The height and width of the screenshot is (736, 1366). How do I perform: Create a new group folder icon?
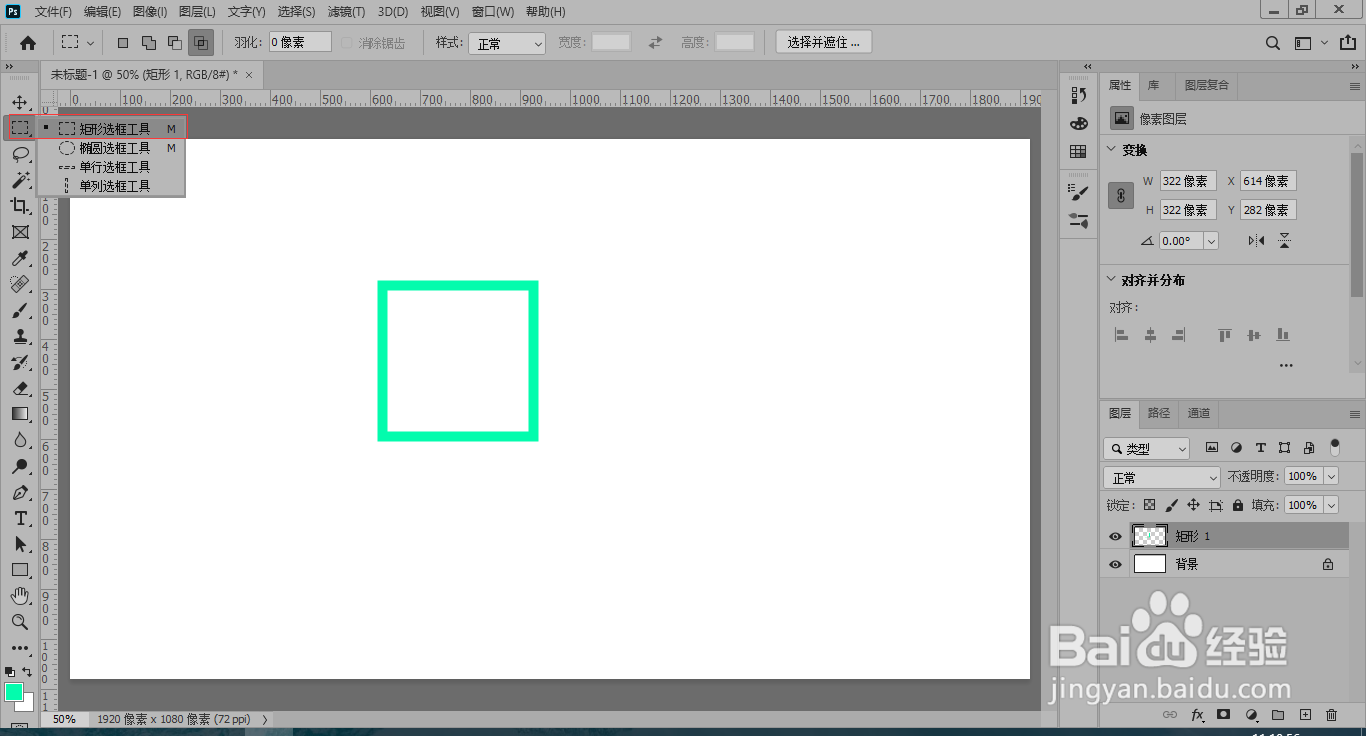[x=1278, y=715]
